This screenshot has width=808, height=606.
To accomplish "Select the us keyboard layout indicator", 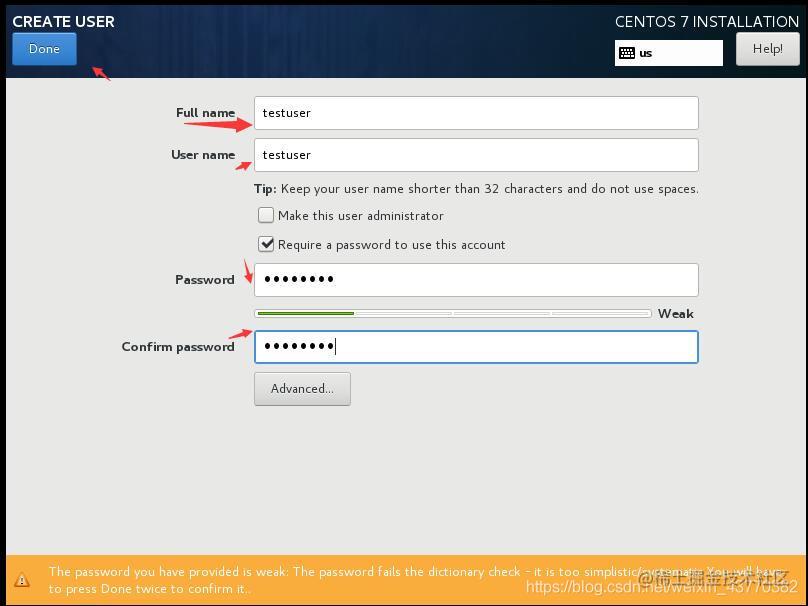I will click(x=668, y=53).
